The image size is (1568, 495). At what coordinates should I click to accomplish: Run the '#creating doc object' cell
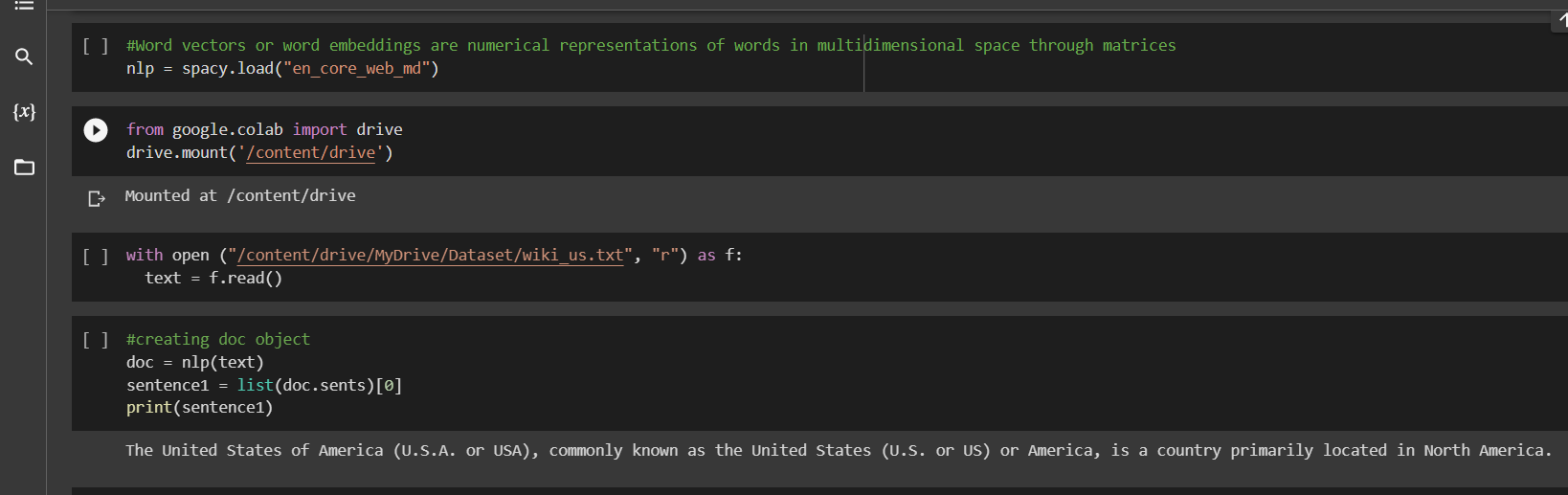pos(96,340)
